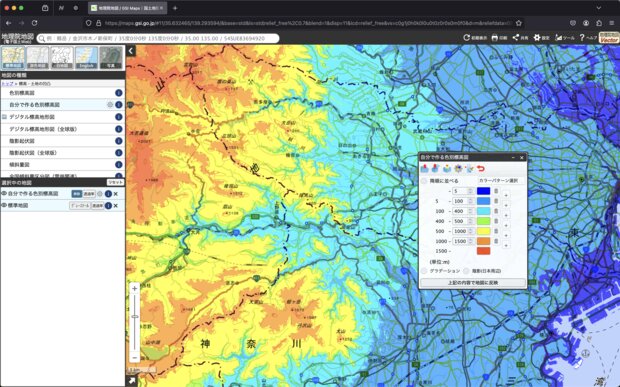
Task: Select the English base map thumbnail
Action: (86, 58)
